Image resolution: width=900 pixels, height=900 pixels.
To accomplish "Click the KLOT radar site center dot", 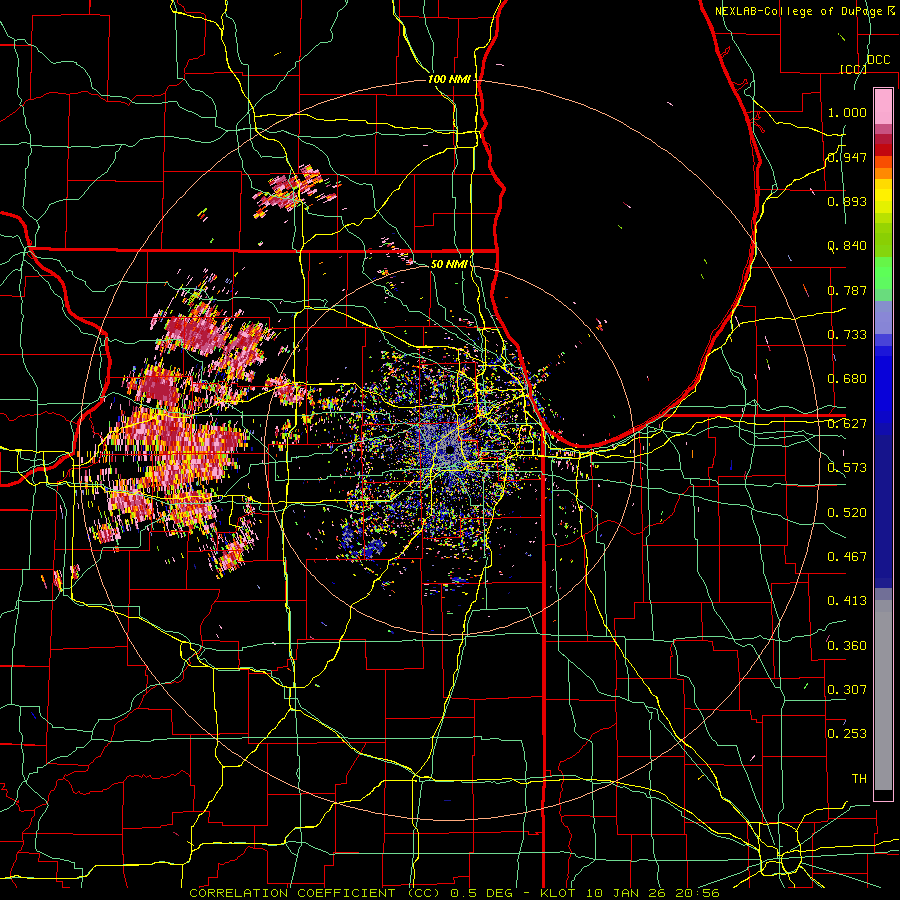I will [x=451, y=450].
